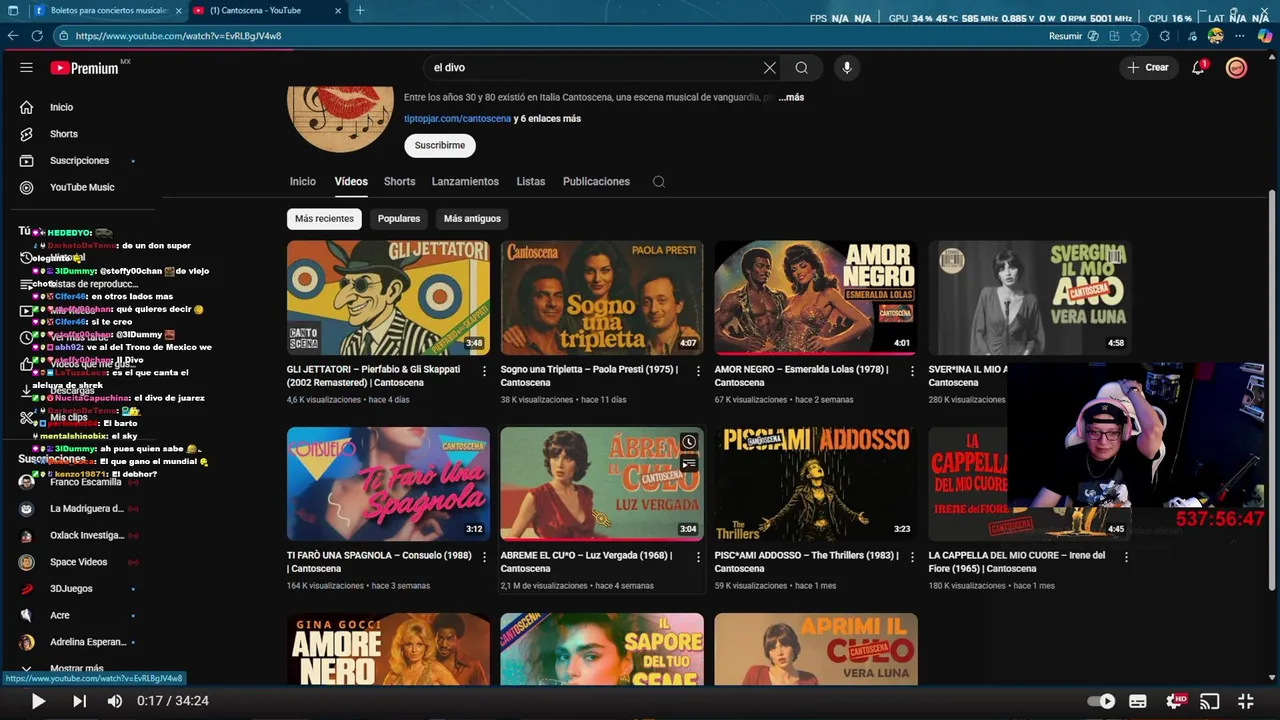Open the Publicaciones tab
This screenshot has height=720, width=1280.
click(x=596, y=182)
